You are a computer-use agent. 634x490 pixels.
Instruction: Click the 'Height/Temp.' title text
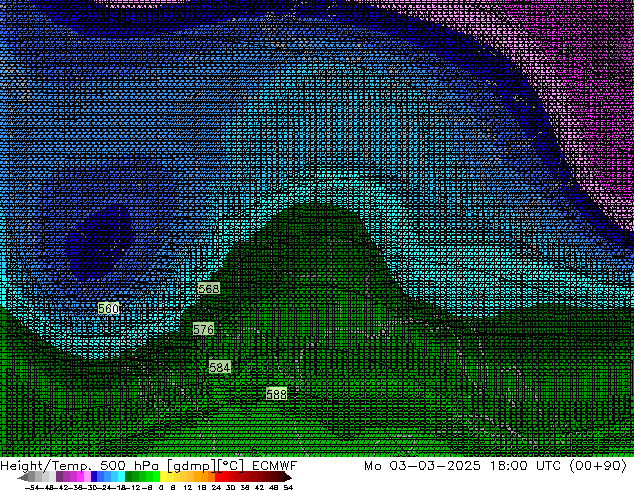[46, 466]
